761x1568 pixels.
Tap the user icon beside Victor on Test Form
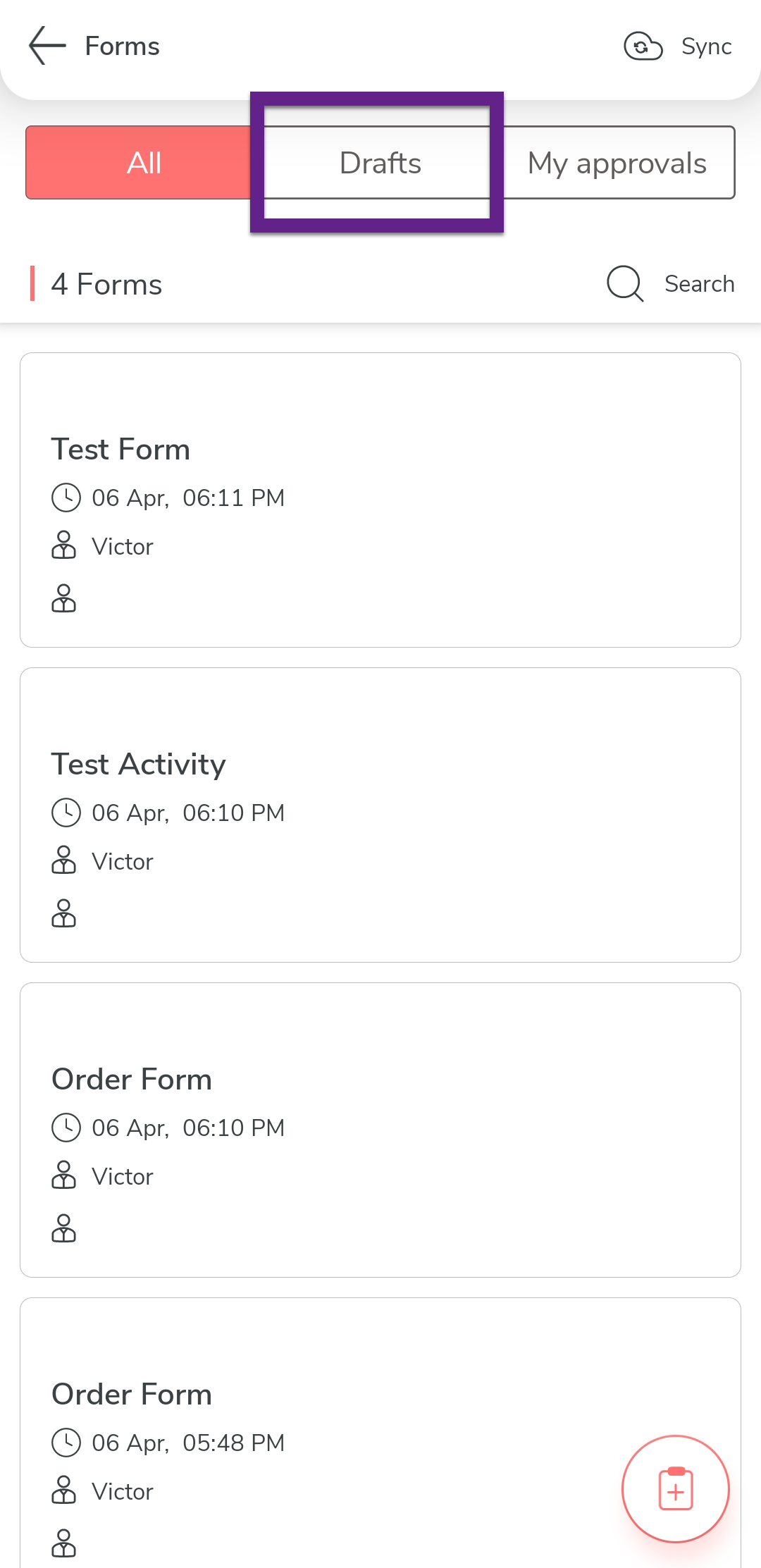pyautogui.click(x=64, y=545)
